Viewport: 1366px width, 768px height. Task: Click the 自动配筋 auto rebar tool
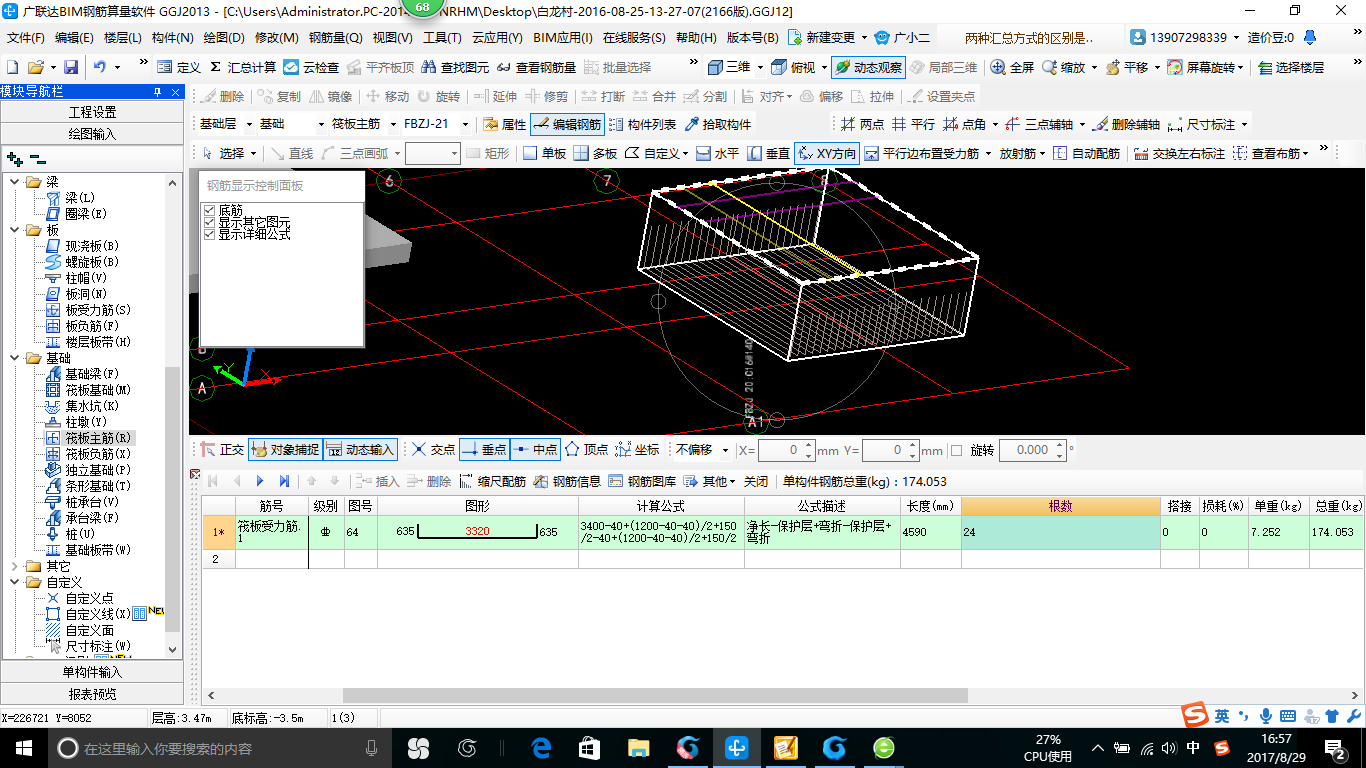click(x=1086, y=153)
